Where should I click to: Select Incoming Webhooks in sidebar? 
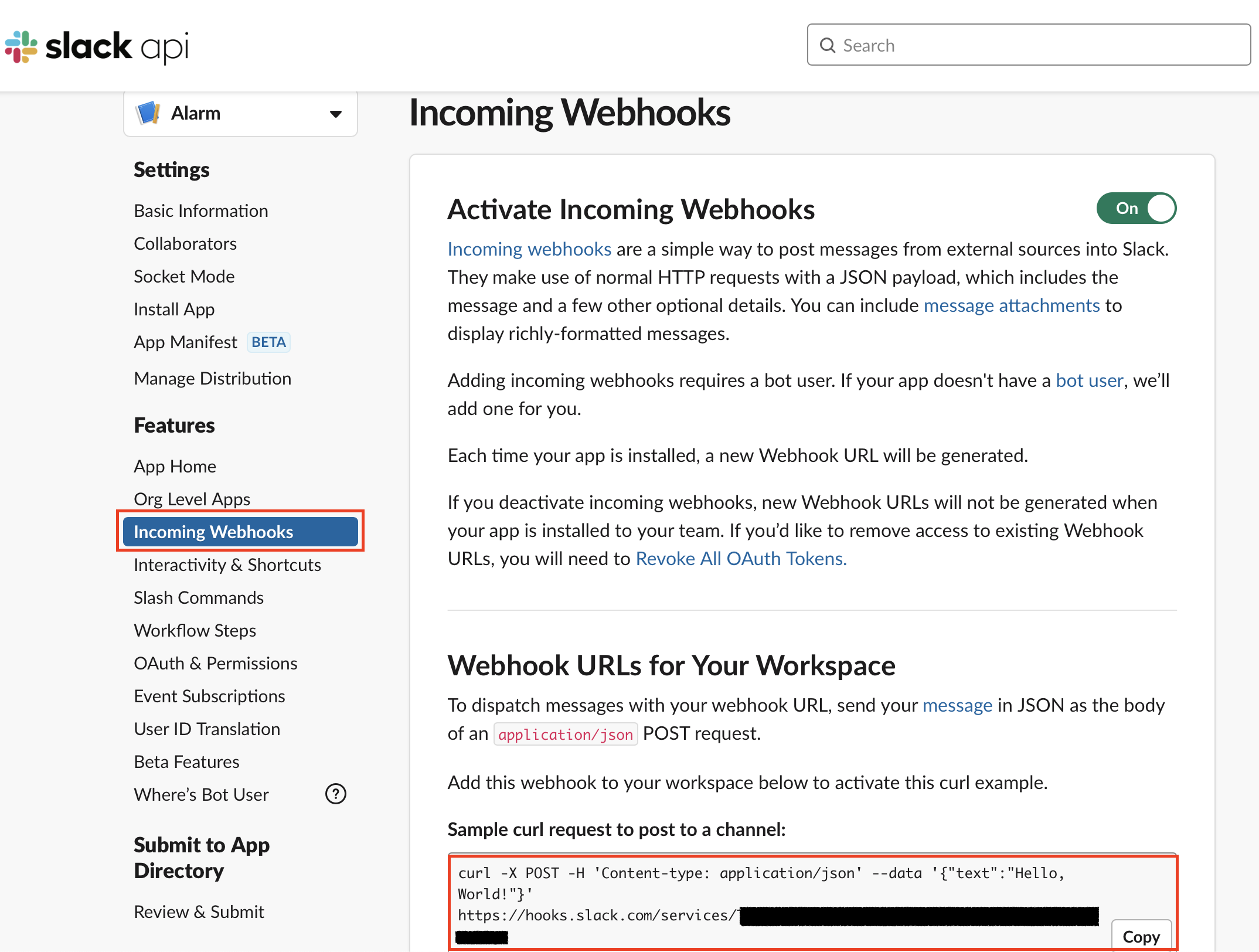240,532
